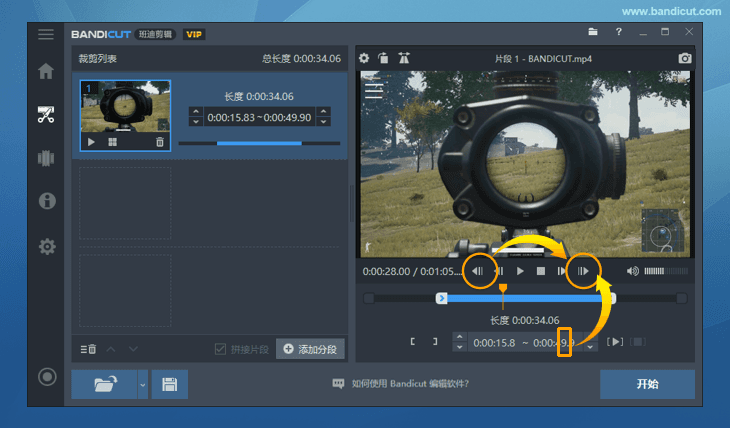Mute audio with the speaker icon
The width and height of the screenshot is (730, 428).
coord(632,271)
